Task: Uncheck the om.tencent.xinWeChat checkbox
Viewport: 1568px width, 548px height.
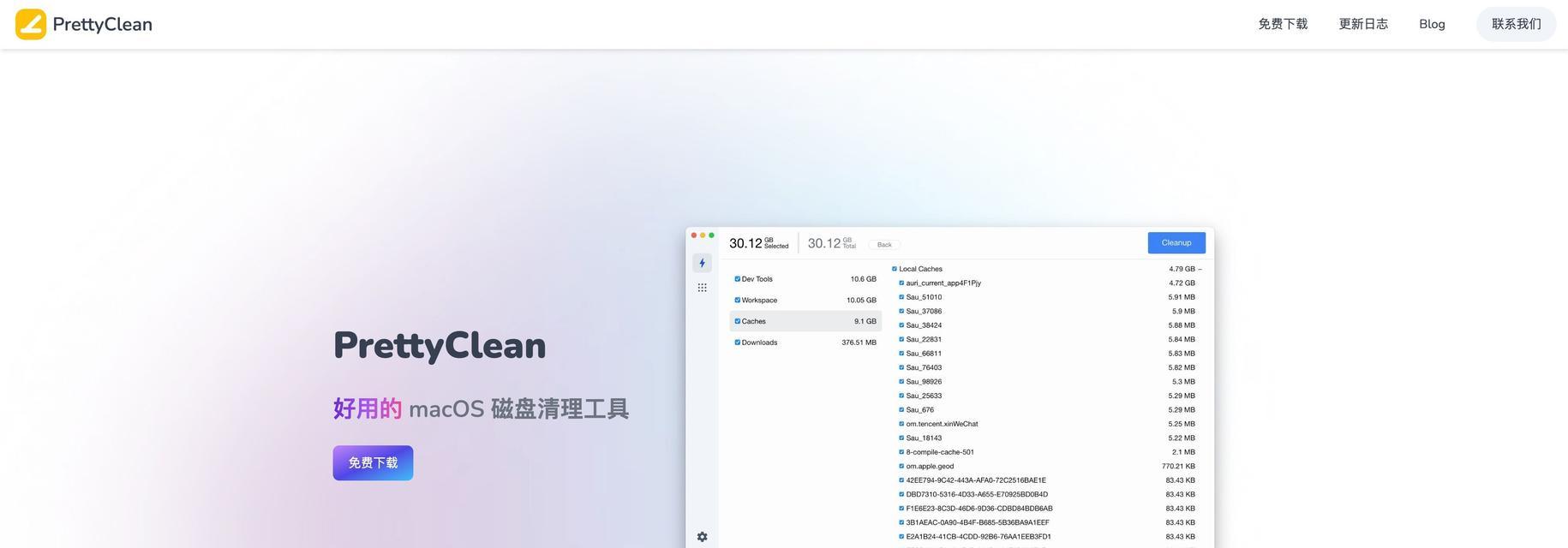Action: coord(901,424)
